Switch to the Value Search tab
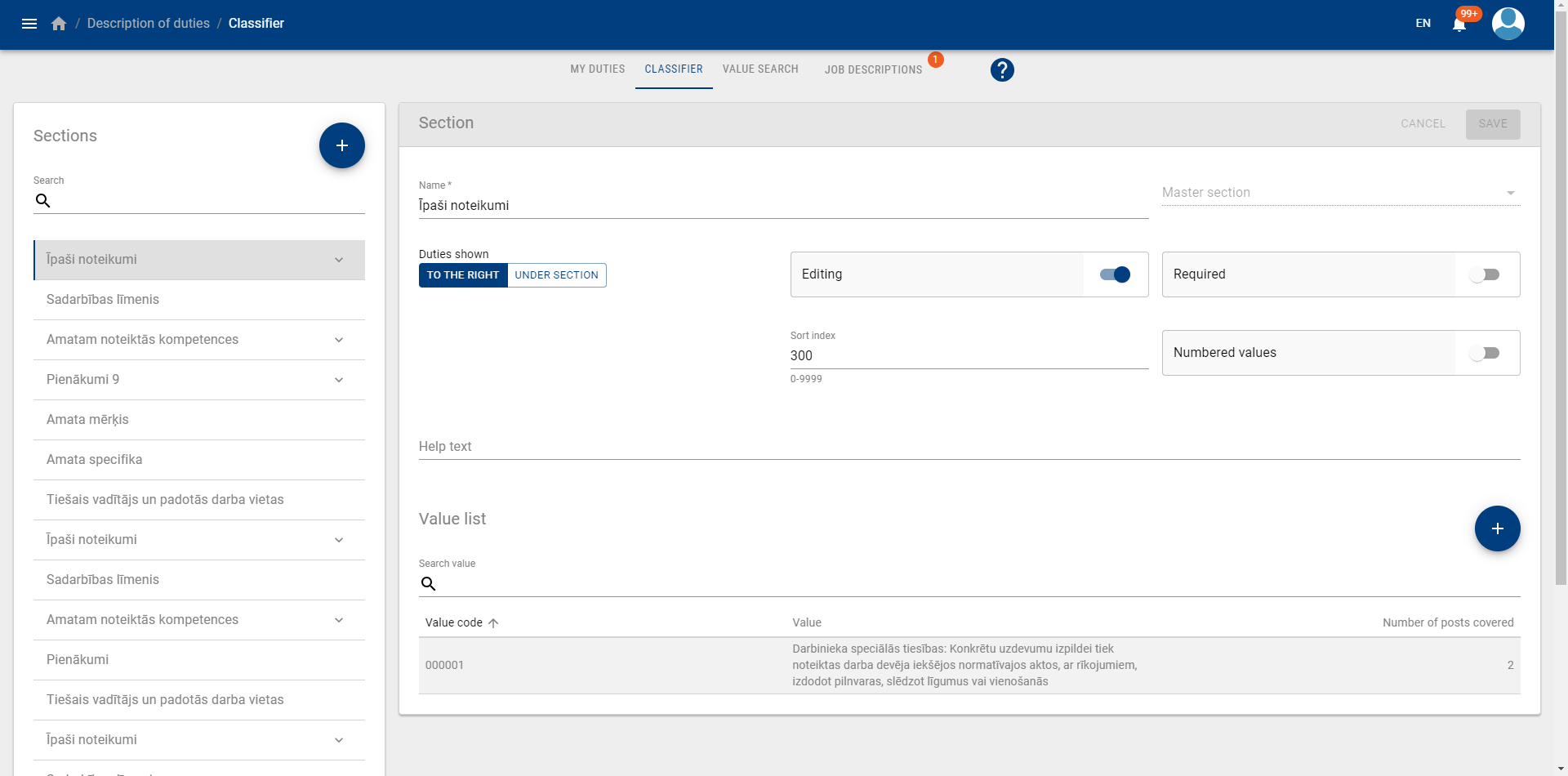This screenshot has width=1568, height=776. 760,69
